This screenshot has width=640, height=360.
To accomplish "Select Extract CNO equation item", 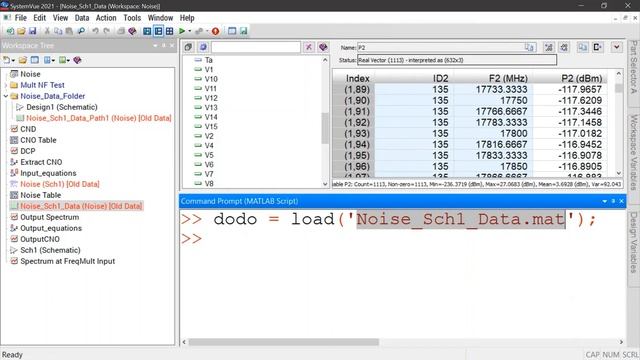I will [x=41, y=162].
